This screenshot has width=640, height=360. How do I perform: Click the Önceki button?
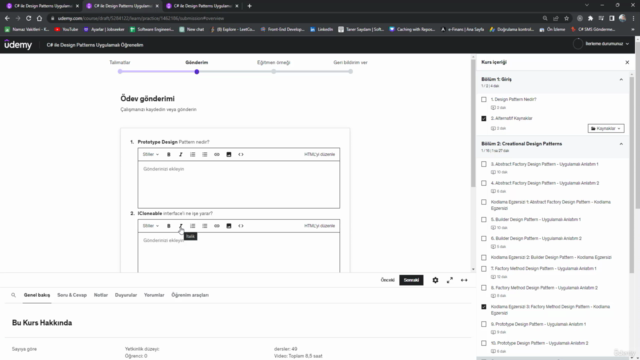click(x=387, y=280)
